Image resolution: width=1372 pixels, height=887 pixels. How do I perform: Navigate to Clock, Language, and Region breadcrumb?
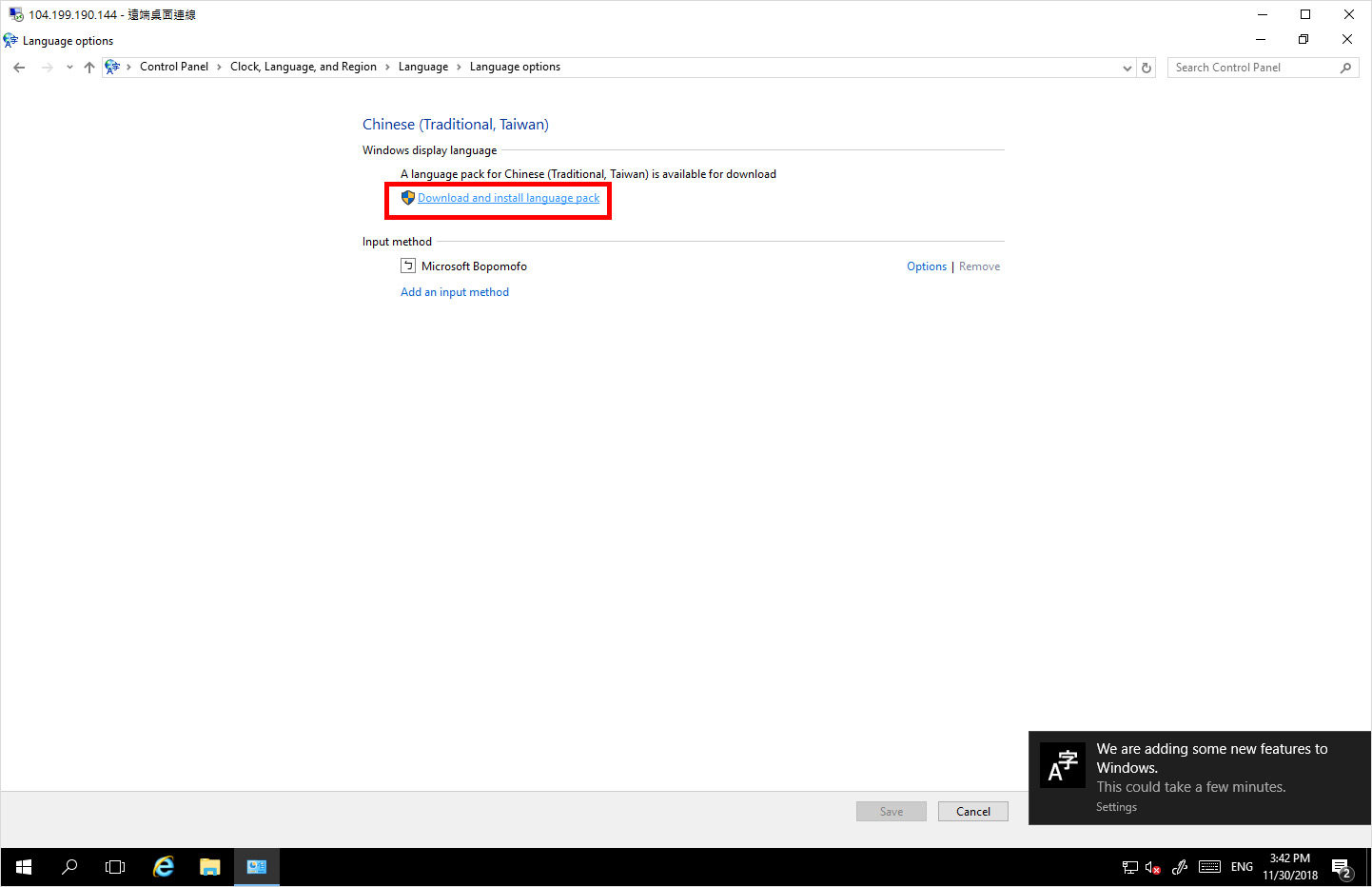point(304,67)
